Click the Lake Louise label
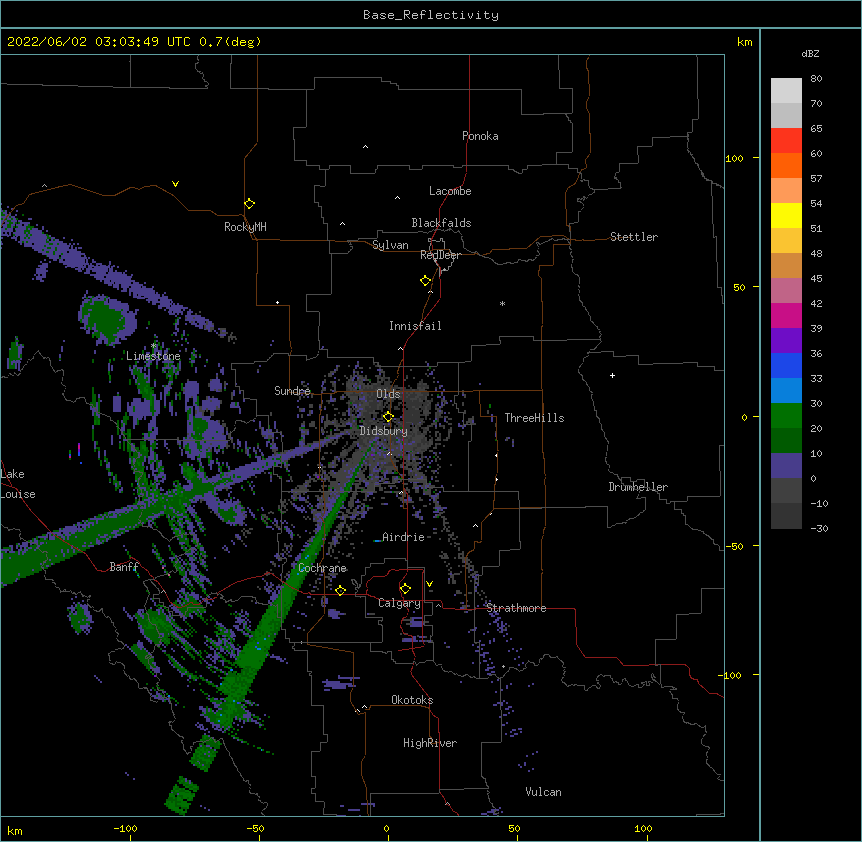862x842 pixels. point(18,484)
